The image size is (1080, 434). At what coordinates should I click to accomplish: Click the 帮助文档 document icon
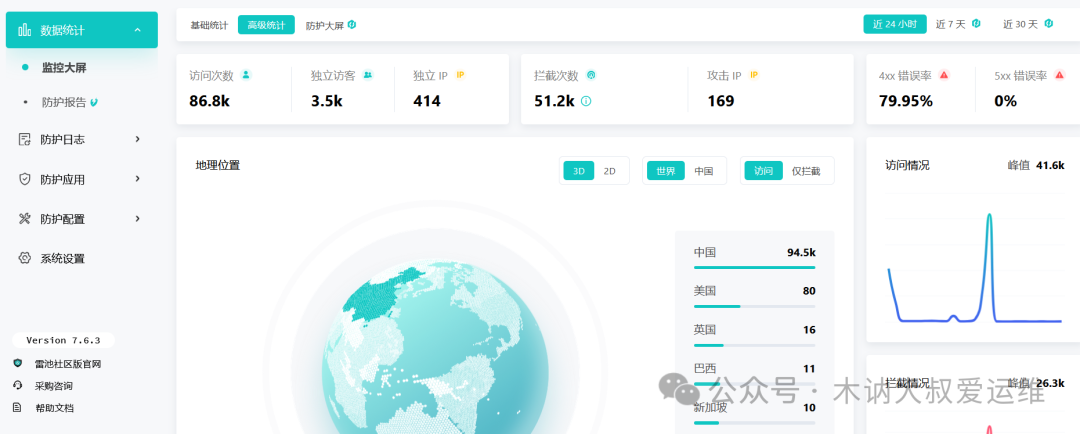(x=18, y=408)
